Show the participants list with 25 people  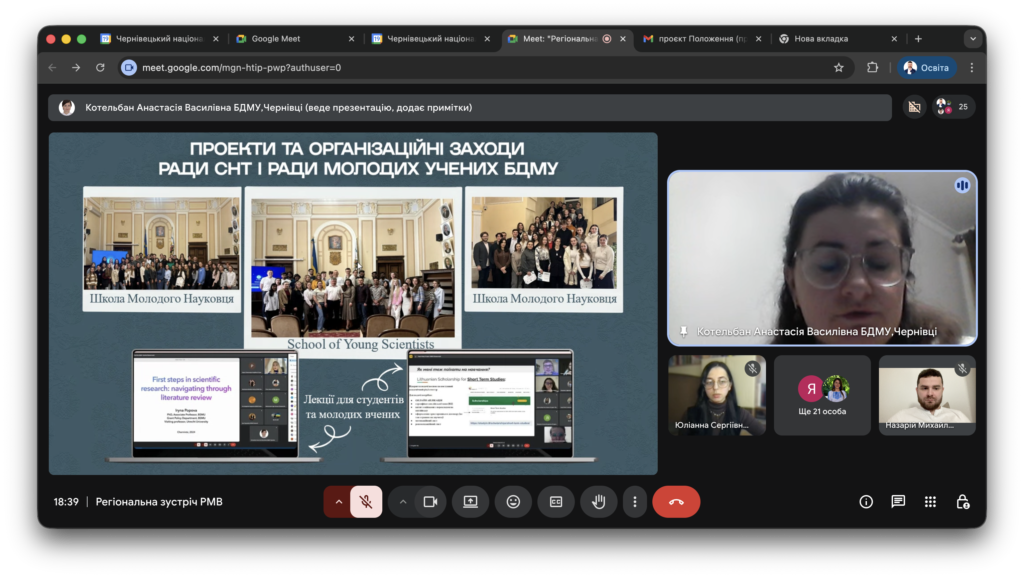tap(953, 107)
